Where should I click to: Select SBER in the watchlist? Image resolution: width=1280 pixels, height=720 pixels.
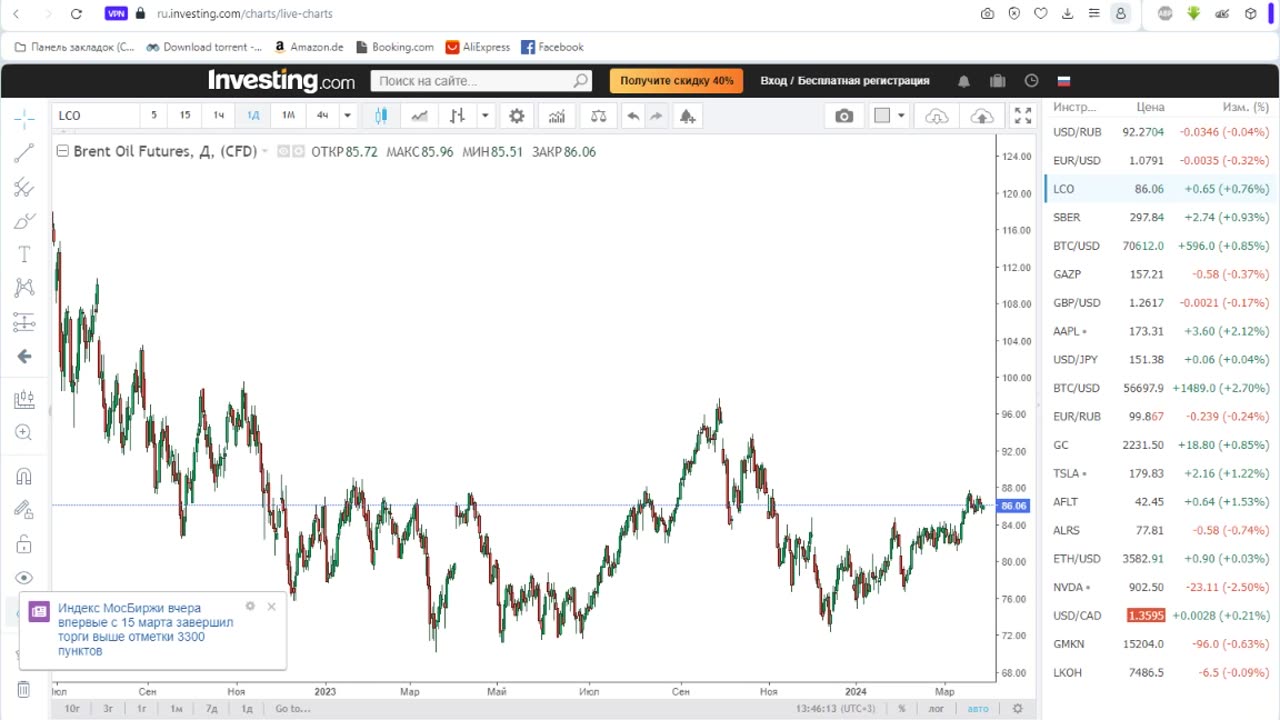point(1160,217)
